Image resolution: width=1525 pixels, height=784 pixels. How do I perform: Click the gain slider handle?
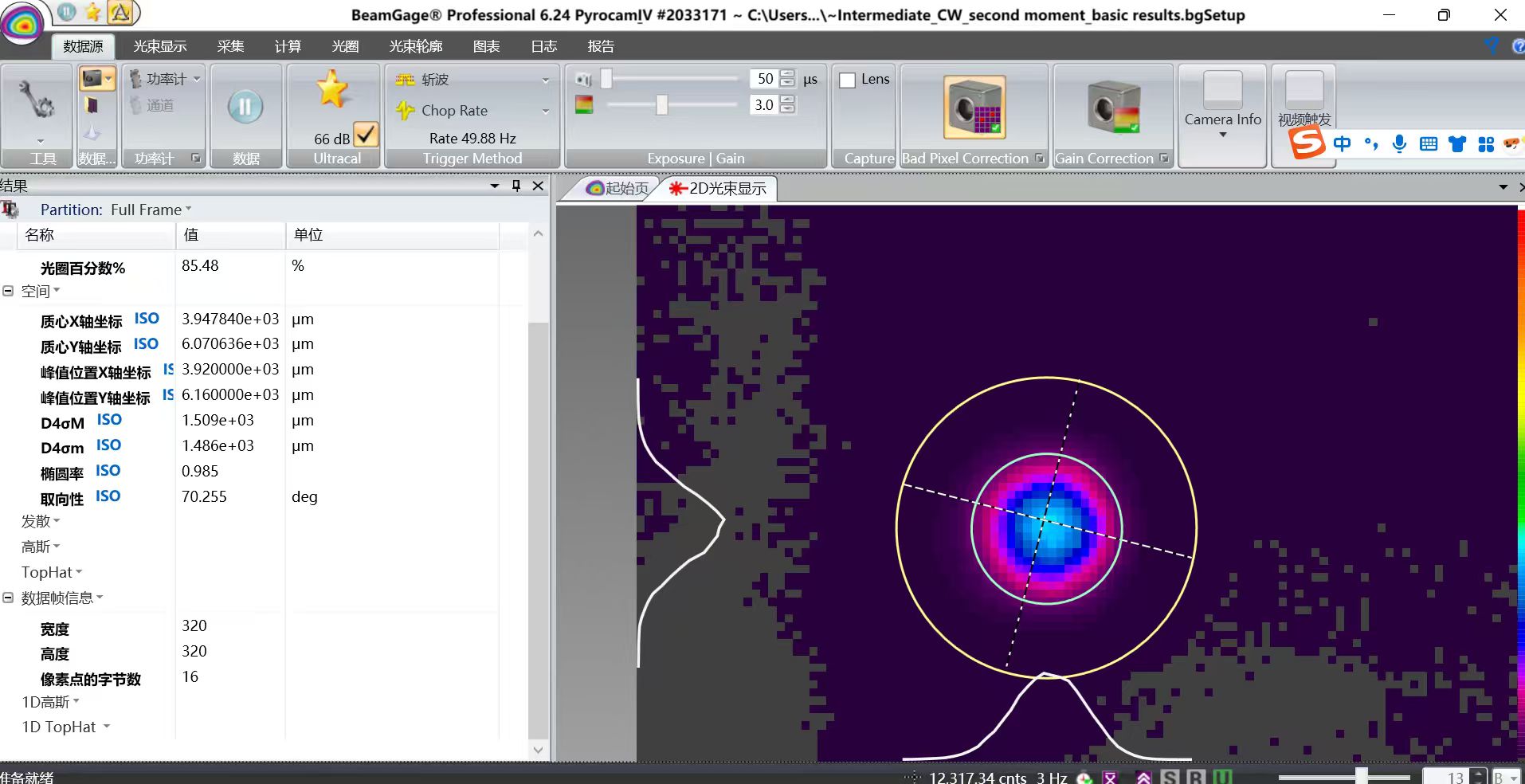[661, 104]
